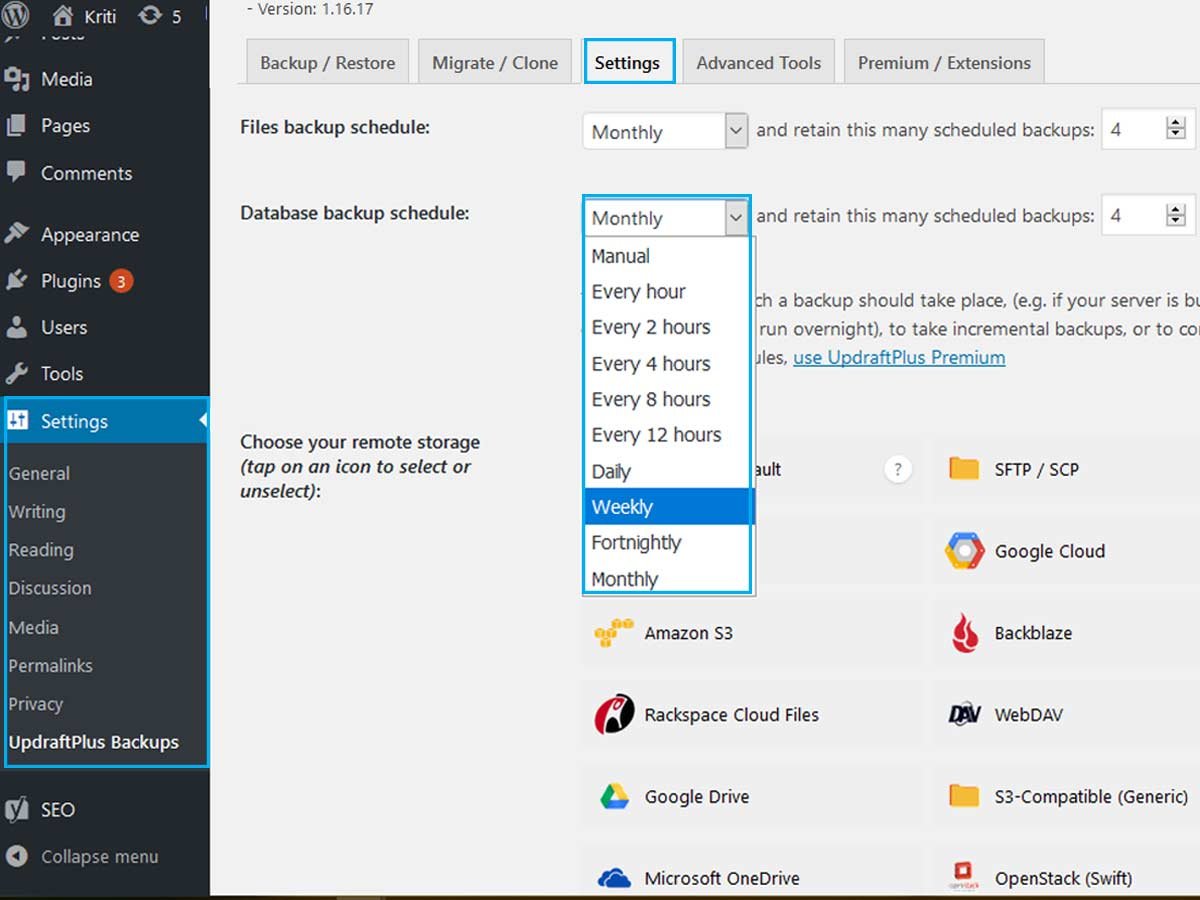Open the Settings tab of UpdraftPlus
Image resolution: width=1200 pixels, height=900 pixels.
(628, 62)
